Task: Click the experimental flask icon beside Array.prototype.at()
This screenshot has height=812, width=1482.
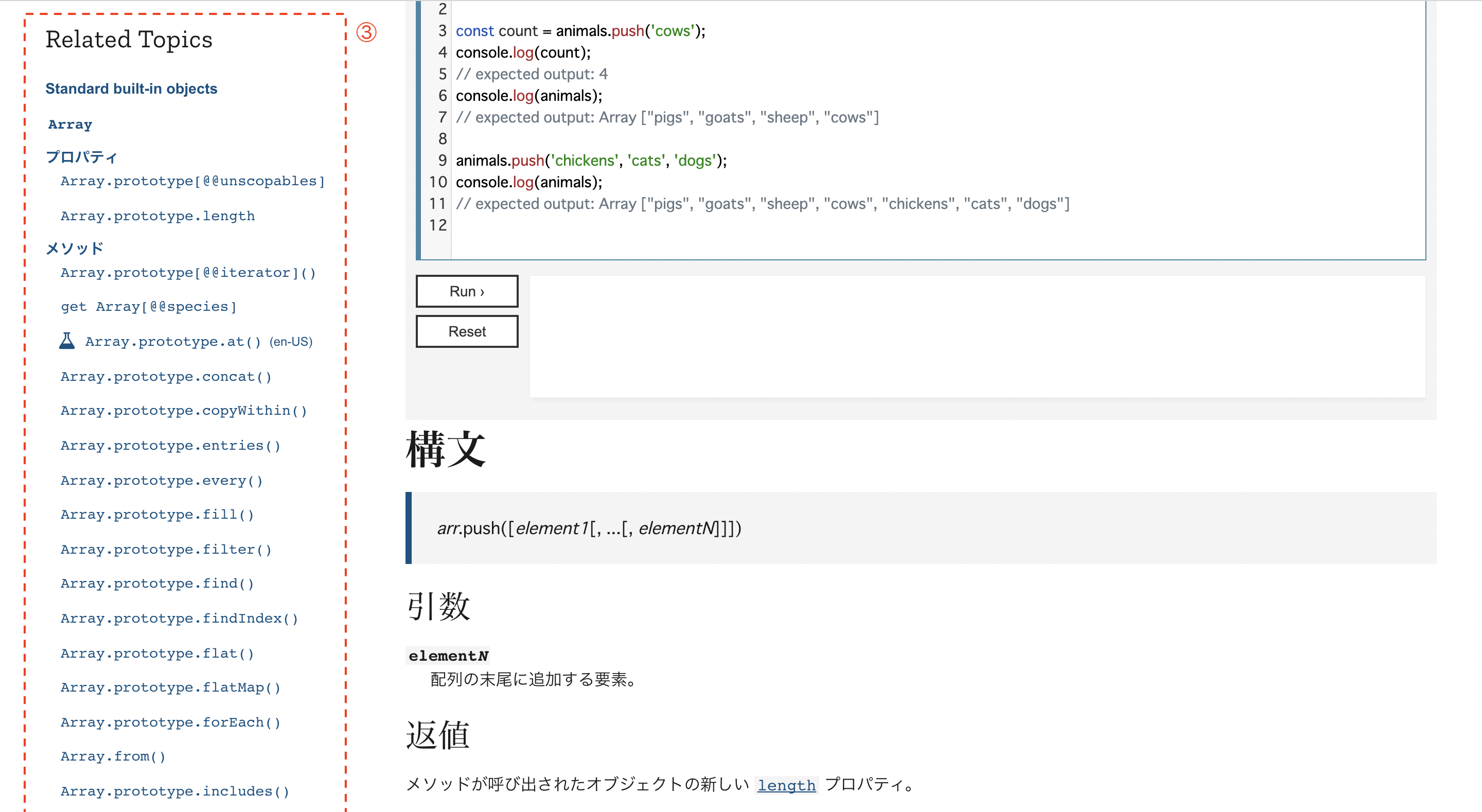Action: point(67,341)
